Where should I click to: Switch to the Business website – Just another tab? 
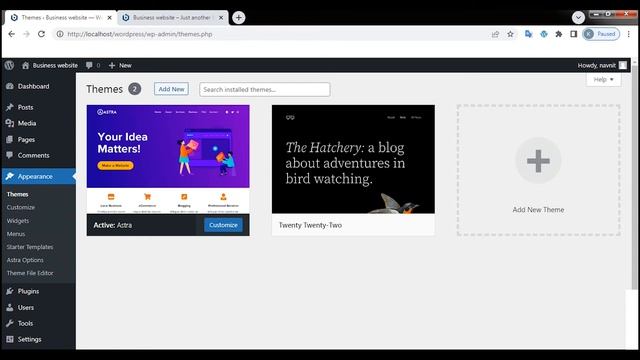point(172,18)
